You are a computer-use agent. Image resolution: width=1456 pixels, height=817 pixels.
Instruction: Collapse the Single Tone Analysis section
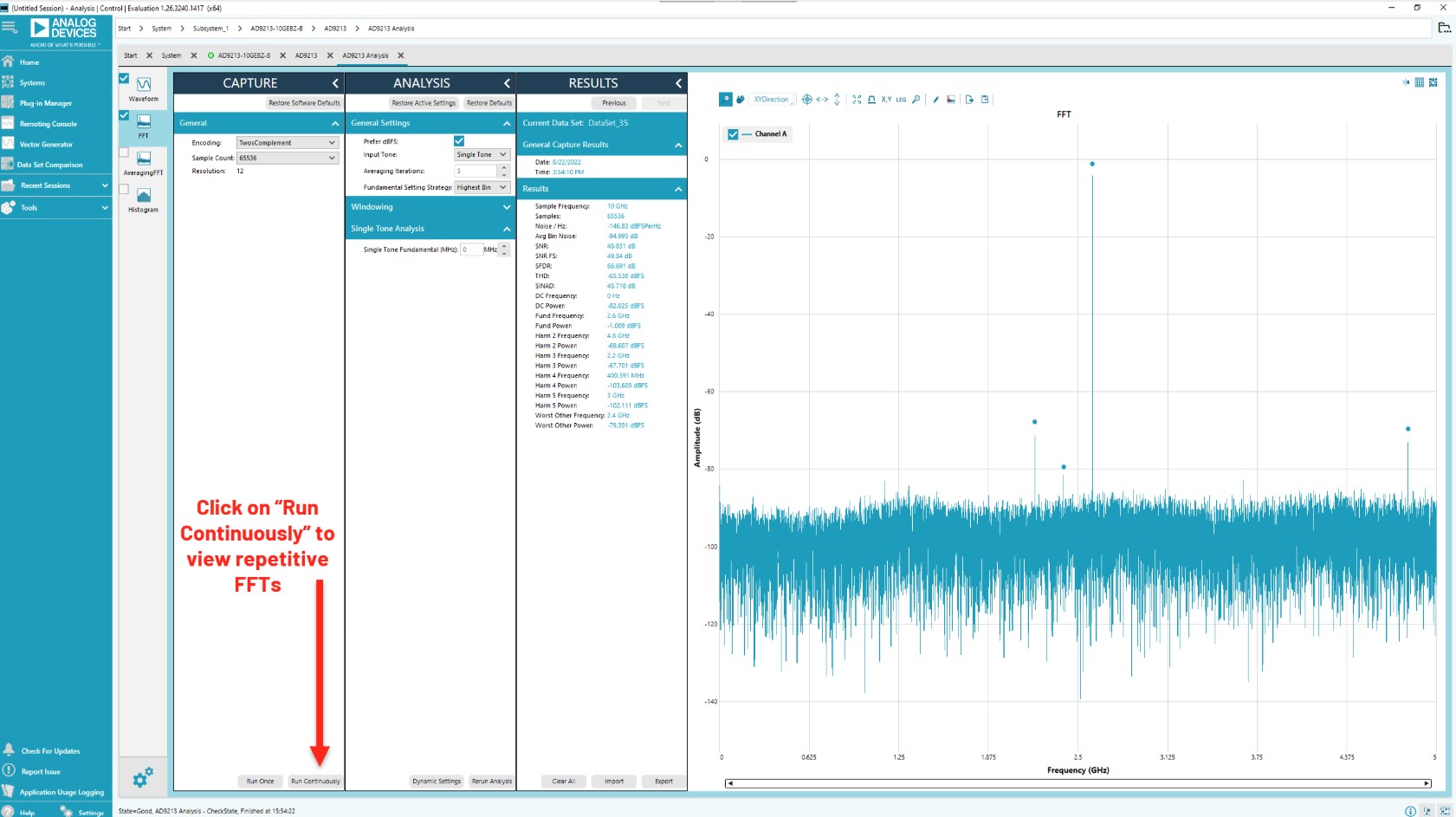[507, 228]
